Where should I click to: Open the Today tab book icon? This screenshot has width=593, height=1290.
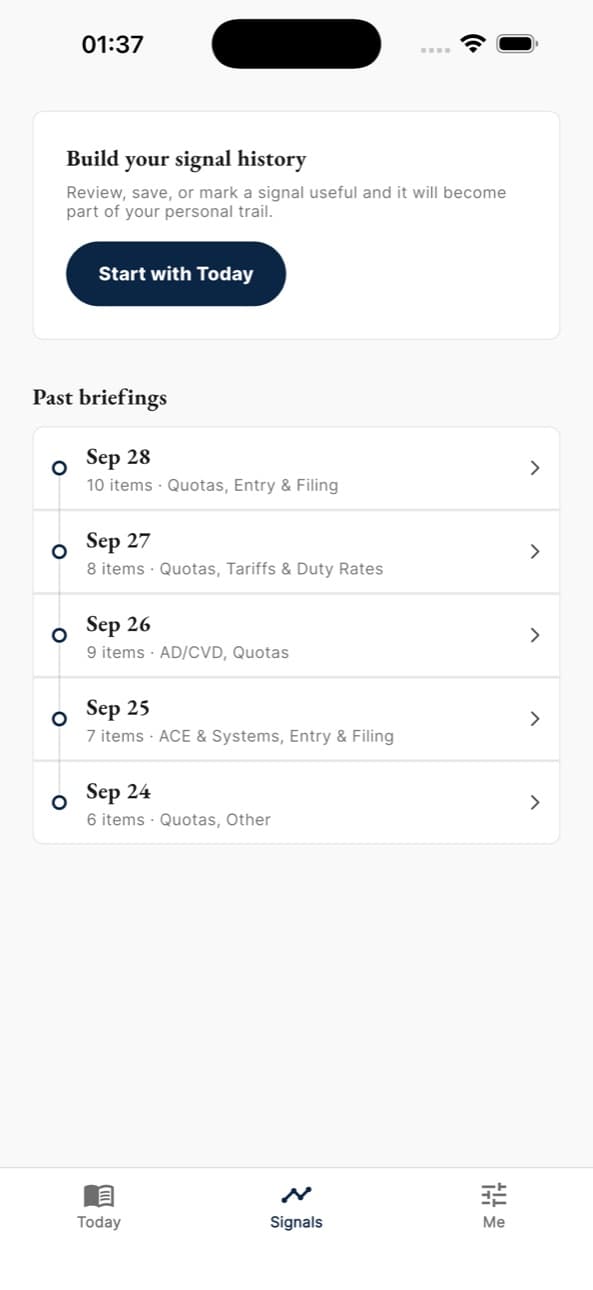tap(98, 1195)
